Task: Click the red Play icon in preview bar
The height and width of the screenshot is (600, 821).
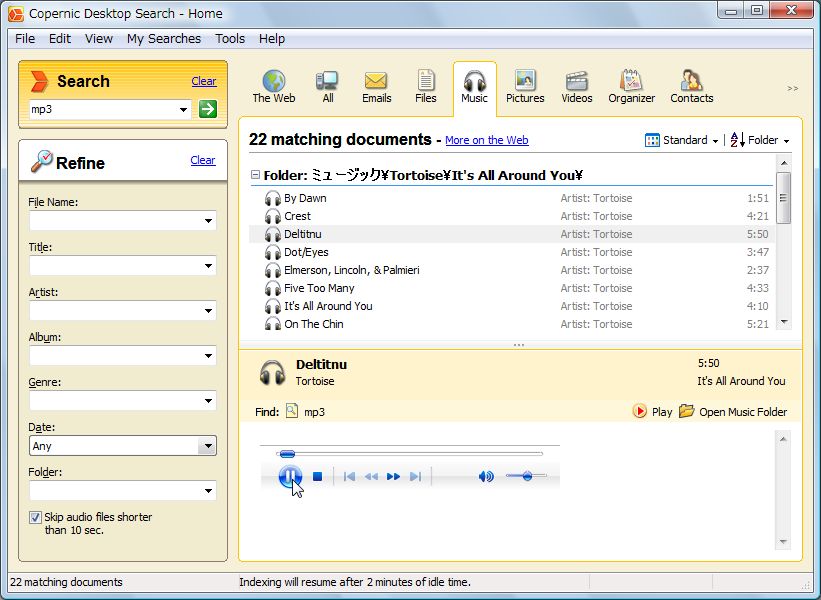Action: (x=639, y=411)
